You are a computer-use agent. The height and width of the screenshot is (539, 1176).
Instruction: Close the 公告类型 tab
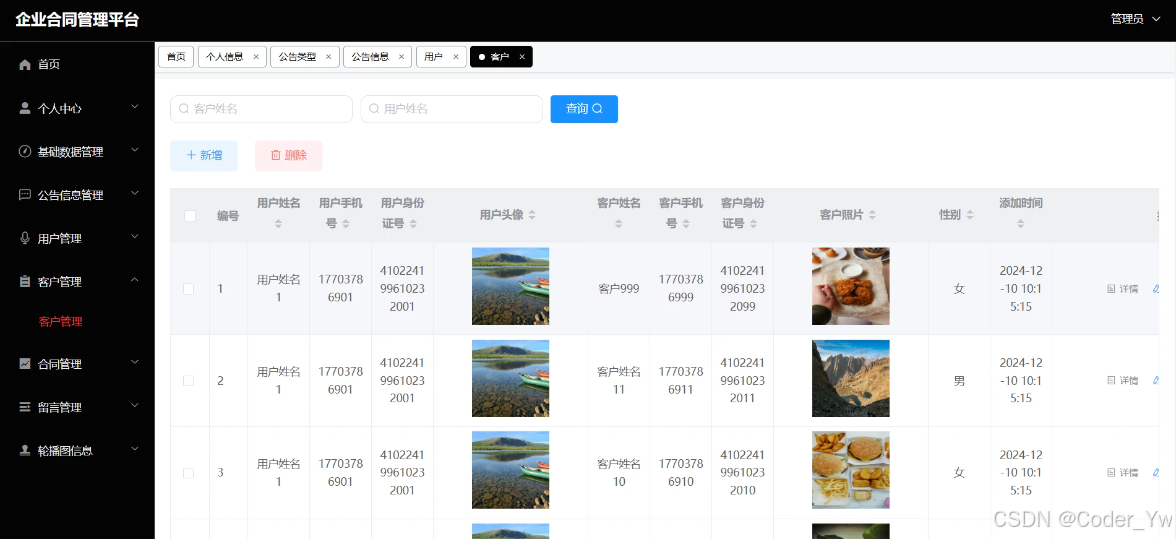point(328,57)
